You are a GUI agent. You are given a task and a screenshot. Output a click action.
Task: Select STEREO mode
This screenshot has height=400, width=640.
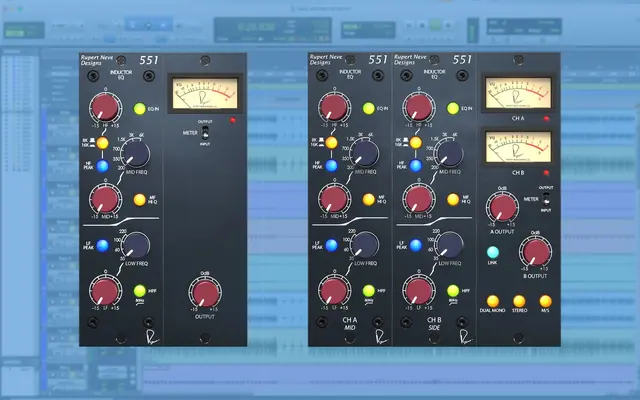519,301
